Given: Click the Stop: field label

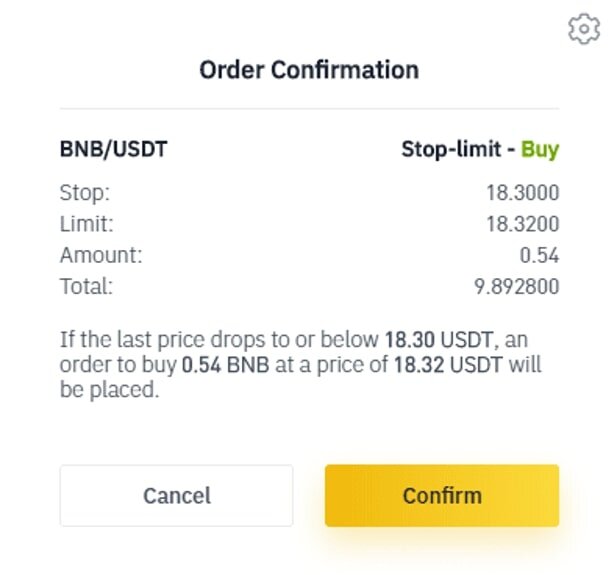Looking at the screenshot, I should 85,193.
